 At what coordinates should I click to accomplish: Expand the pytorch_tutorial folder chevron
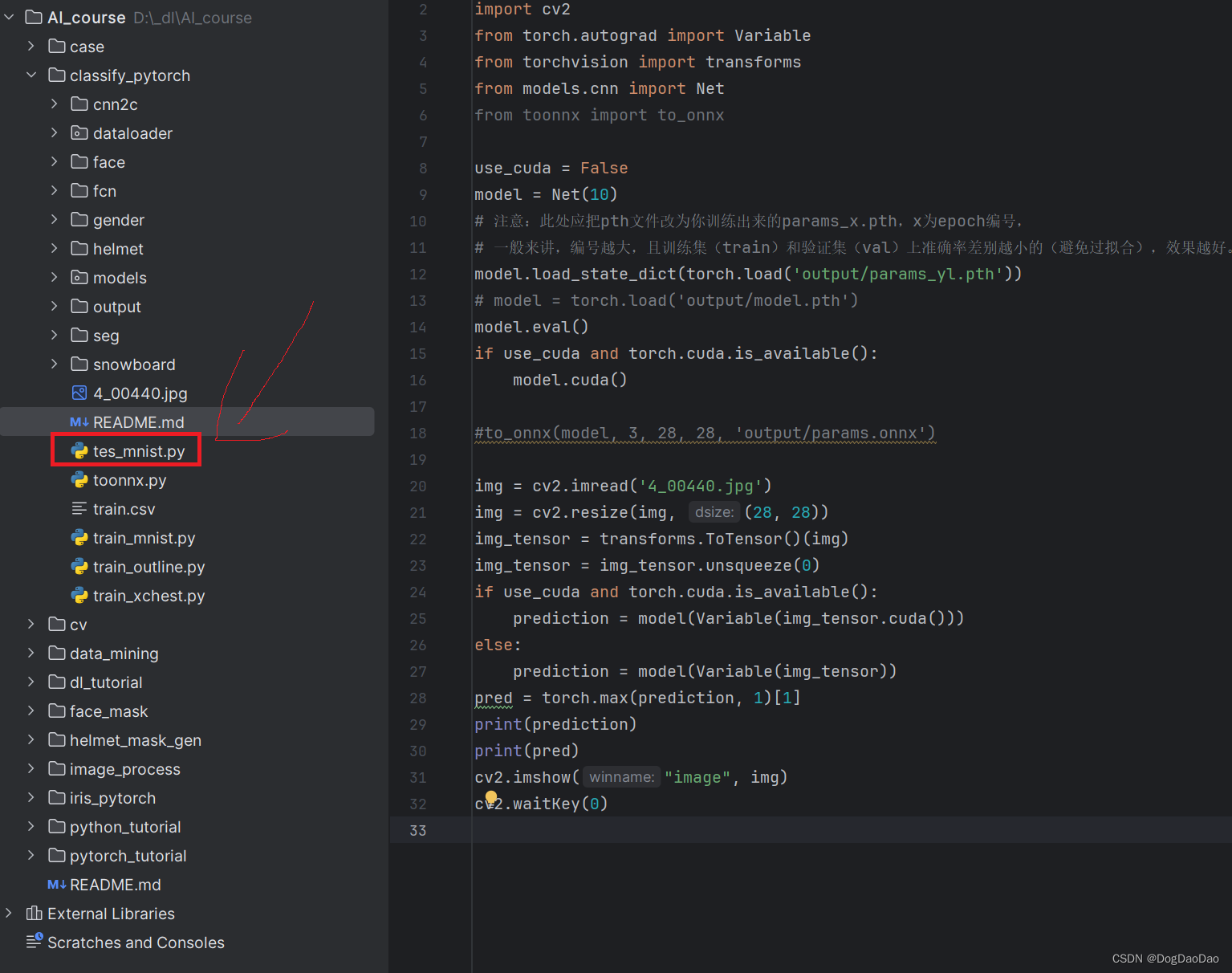click(x=31, y=855)
